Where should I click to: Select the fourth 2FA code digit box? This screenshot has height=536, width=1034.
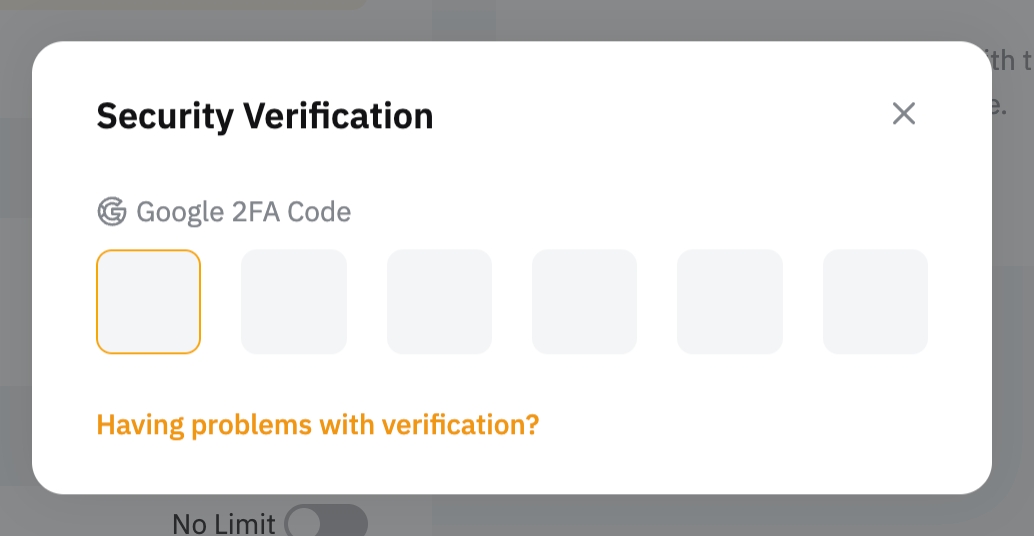tap(584, 302)
